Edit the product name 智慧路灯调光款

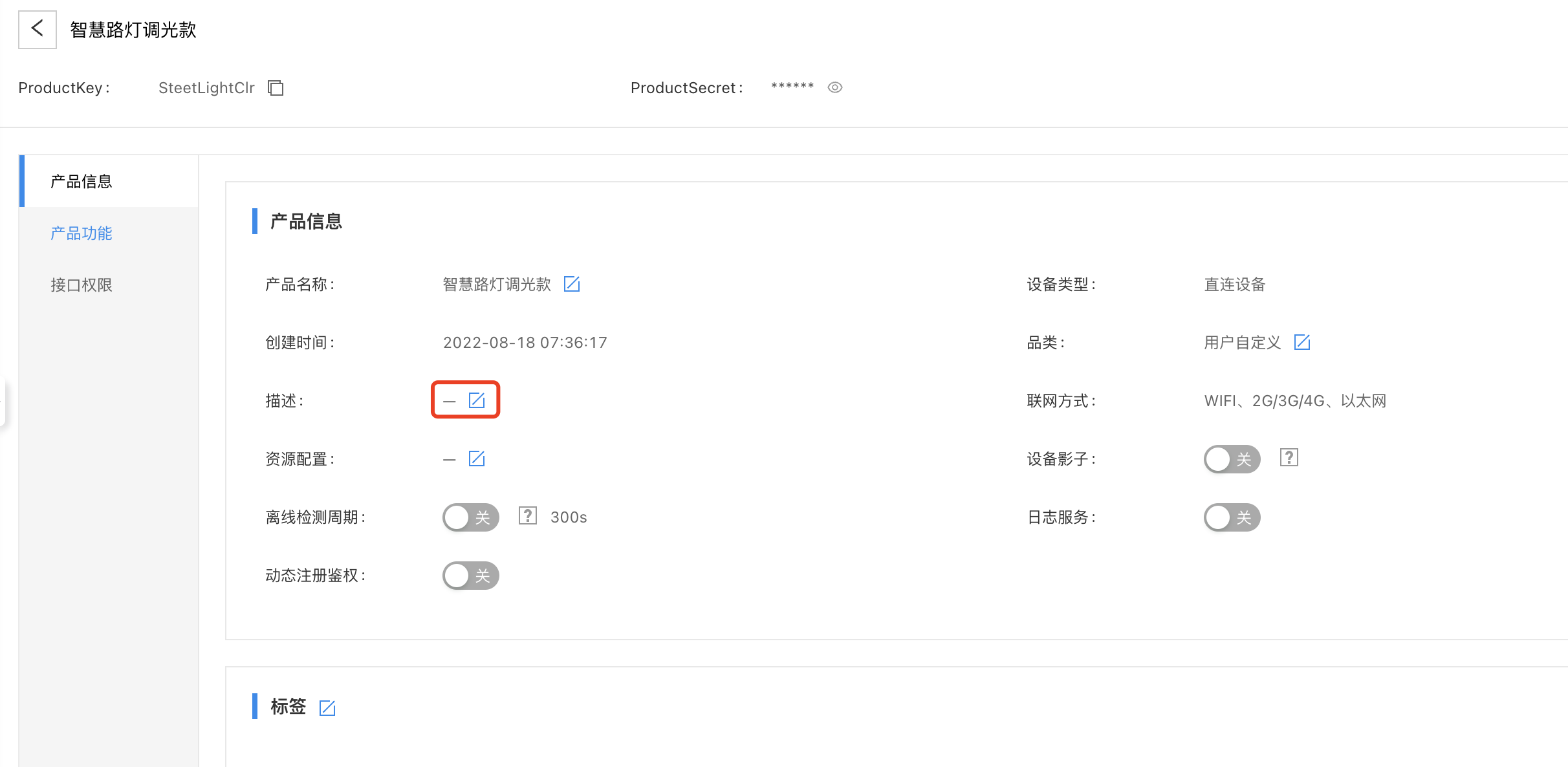tap(572, 284)
